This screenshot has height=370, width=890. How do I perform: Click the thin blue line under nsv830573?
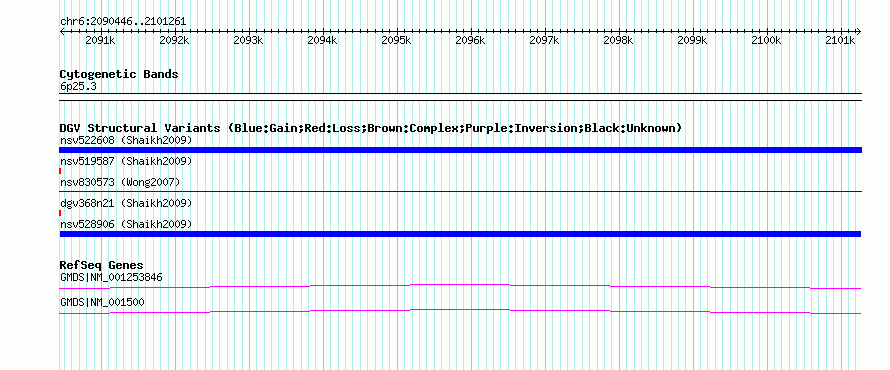[460, 192]
